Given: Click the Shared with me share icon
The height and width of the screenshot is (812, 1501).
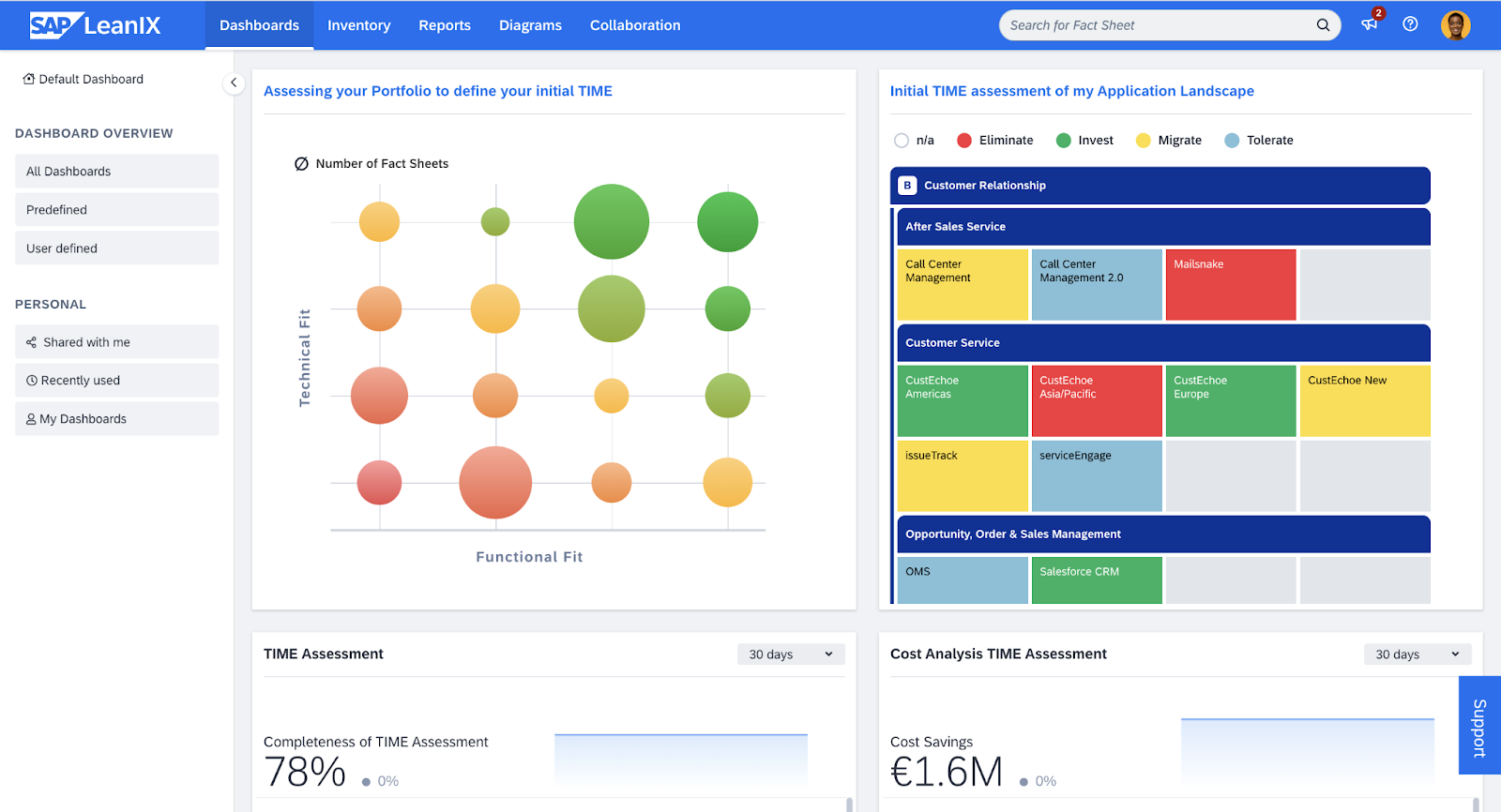Looking at the screenshot, I should click(32, 342).
